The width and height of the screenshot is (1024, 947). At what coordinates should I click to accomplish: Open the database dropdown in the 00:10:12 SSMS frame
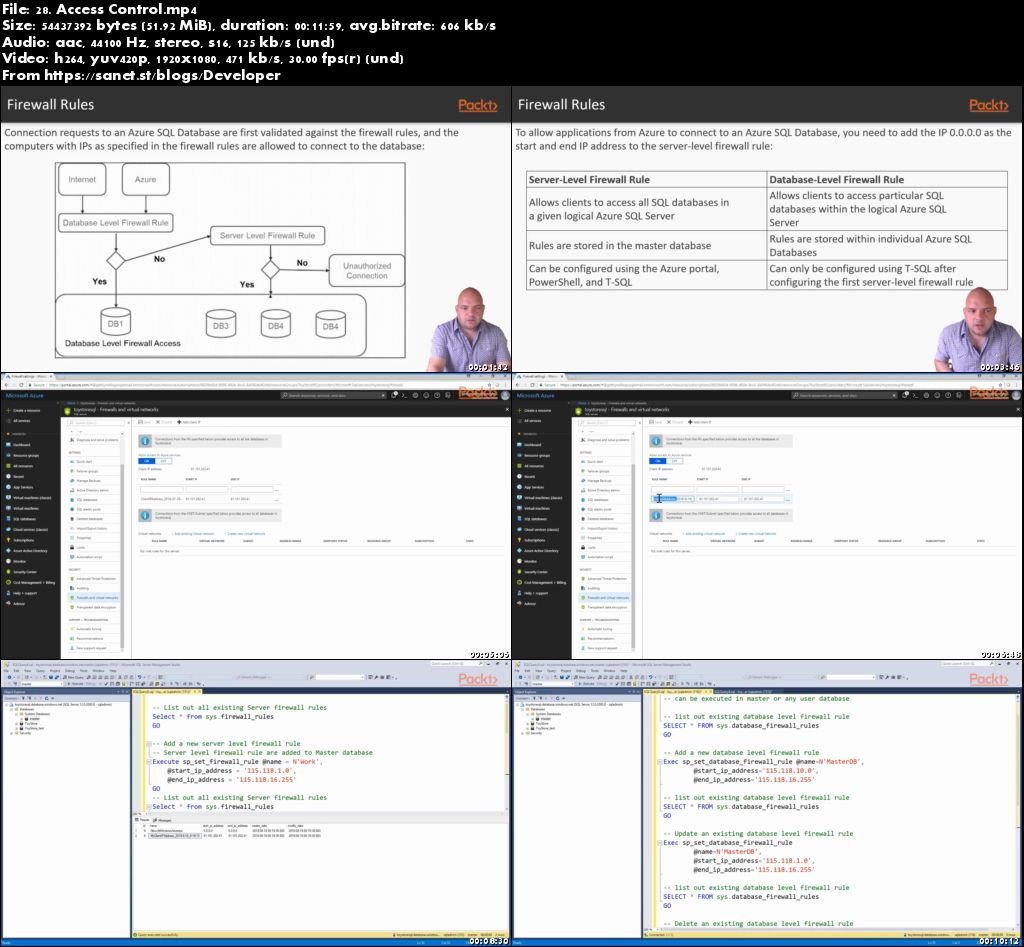[x=550, y=684]
